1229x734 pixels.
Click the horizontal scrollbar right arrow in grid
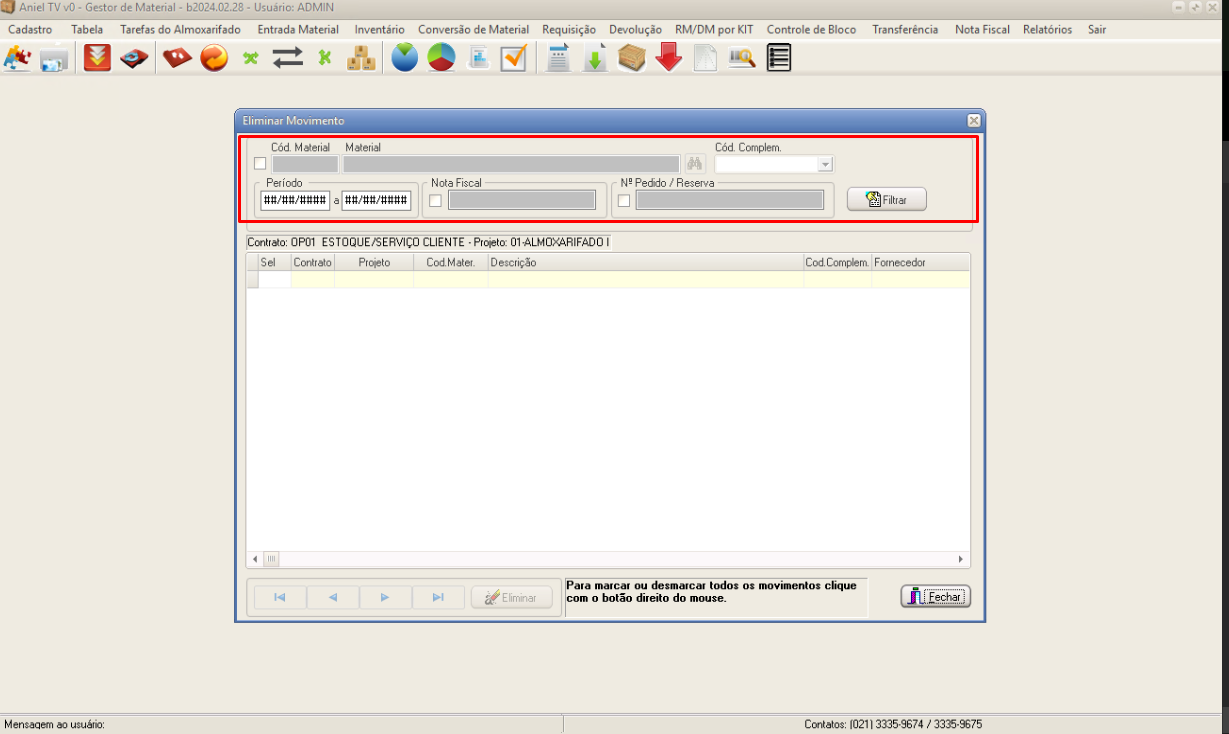tap(961, 560)
